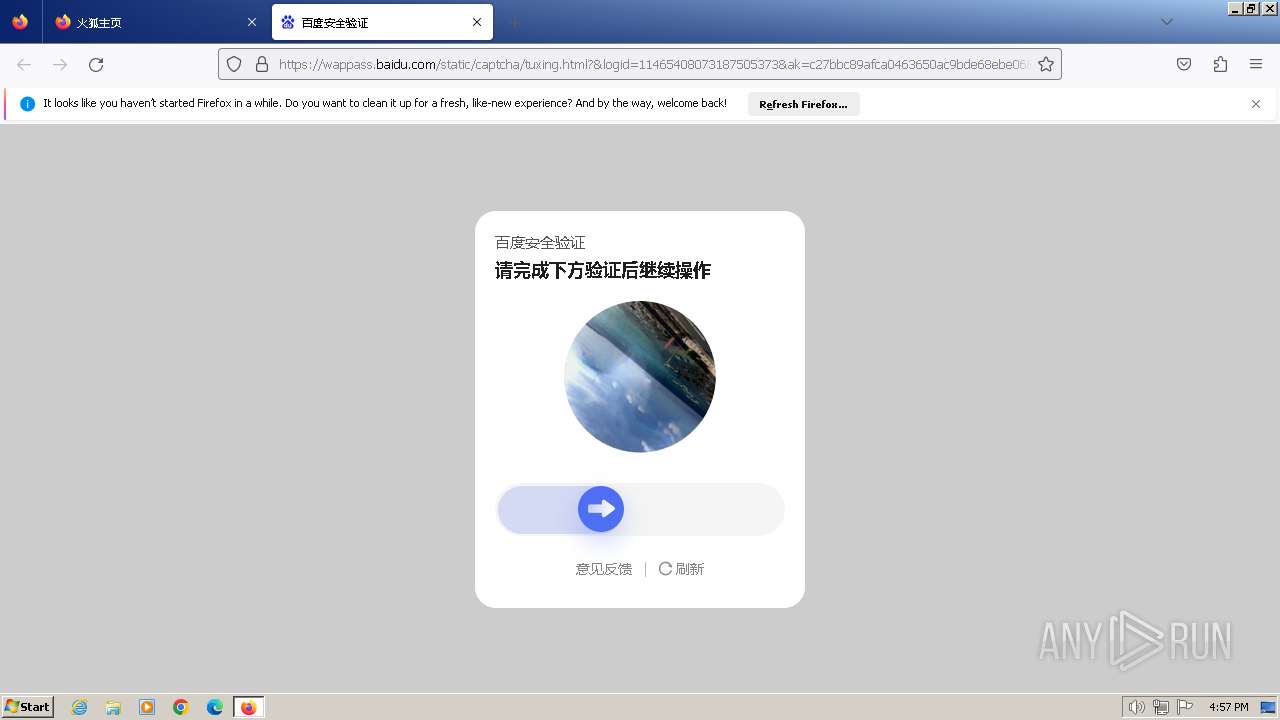Screen dimensions: 1280x720
Task: Click the show desktop tray icon
Action: (1268, 707)
